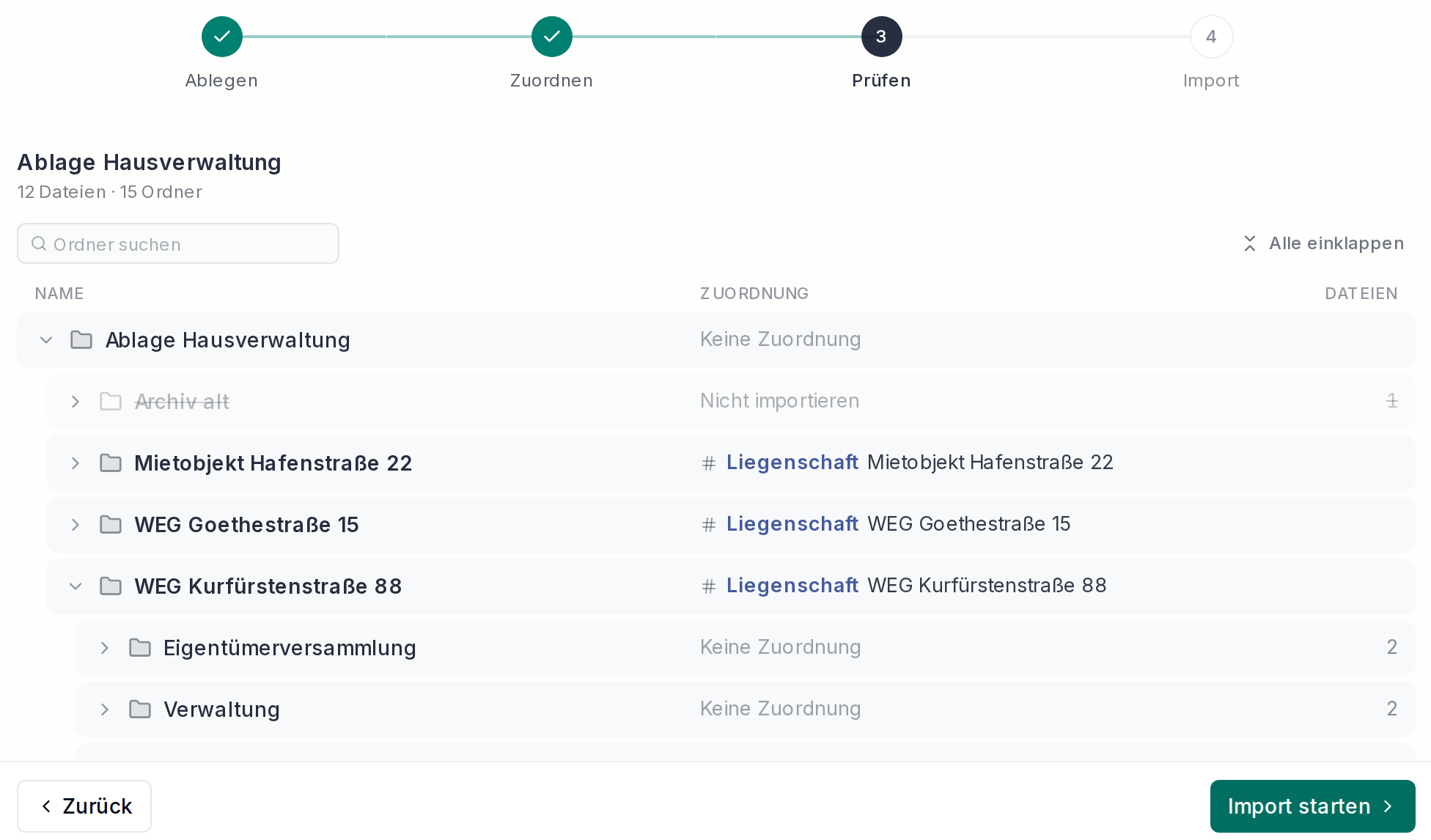1431x840 pixels.
Task: Click hash icon in WEG Kurfürstenstraße assignment
Action: [708, 586]
